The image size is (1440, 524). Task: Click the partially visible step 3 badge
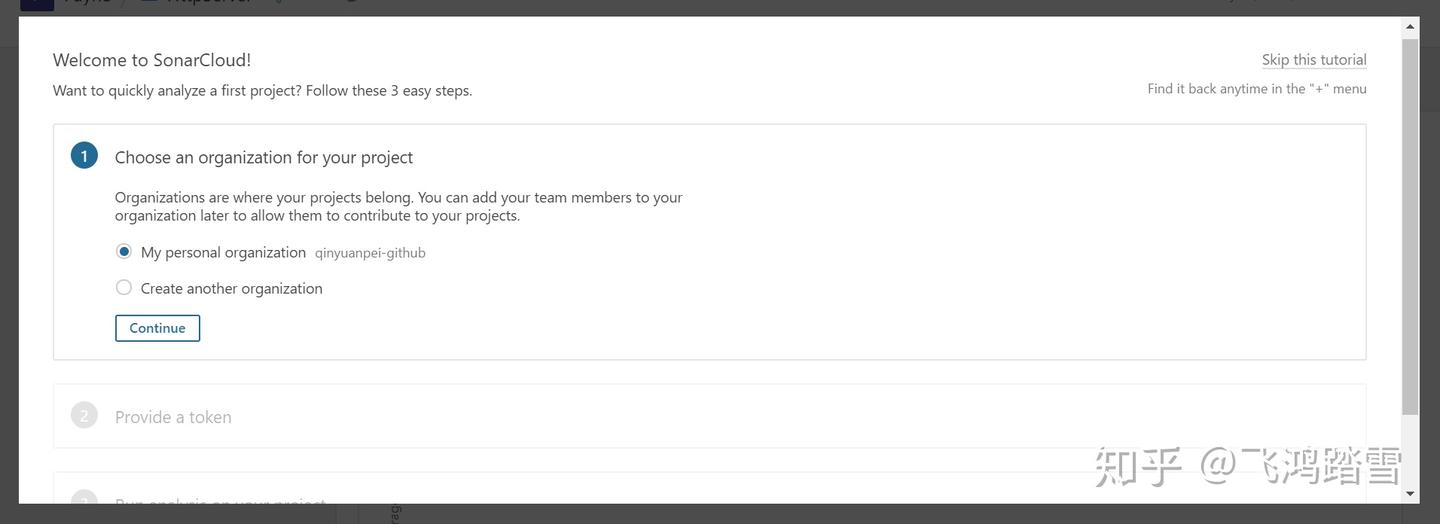(x=84, y=498)
